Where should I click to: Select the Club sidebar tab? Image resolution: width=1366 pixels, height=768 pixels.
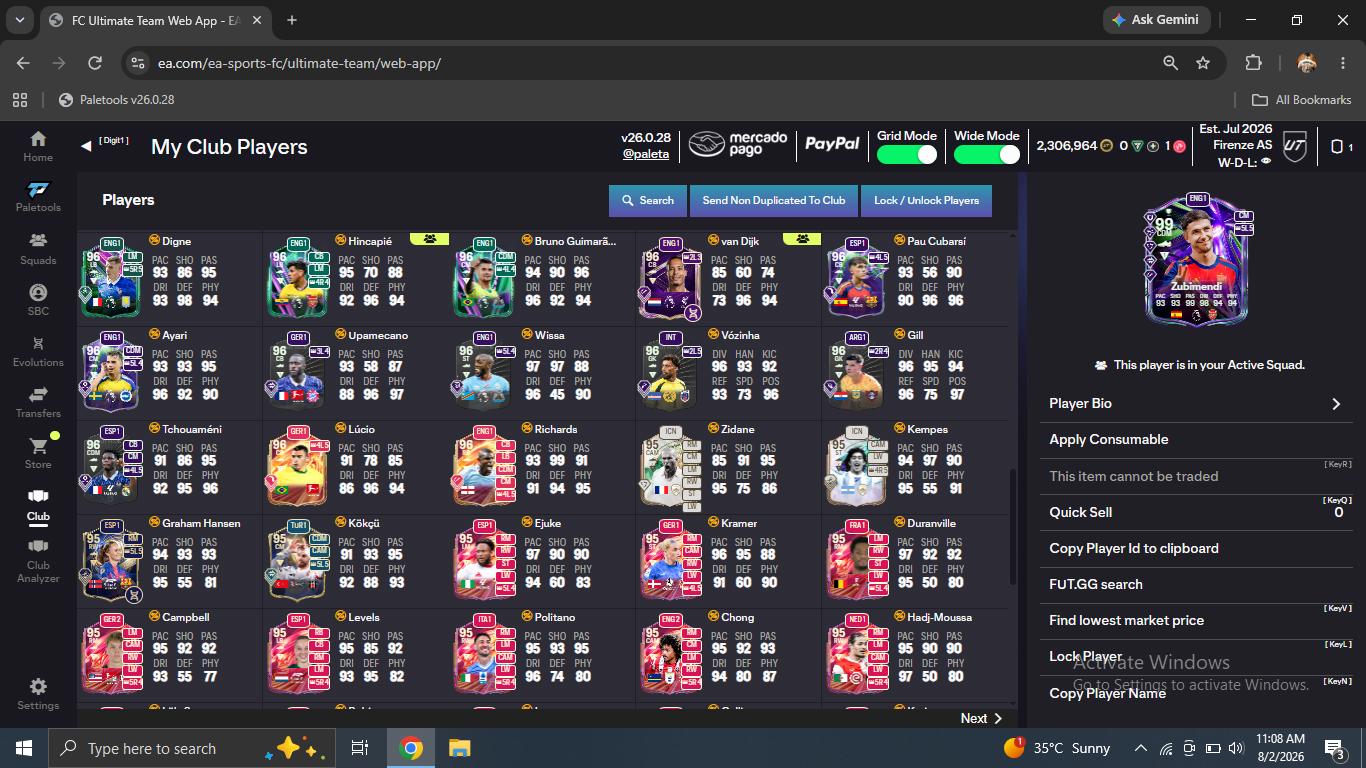[38, 505]
